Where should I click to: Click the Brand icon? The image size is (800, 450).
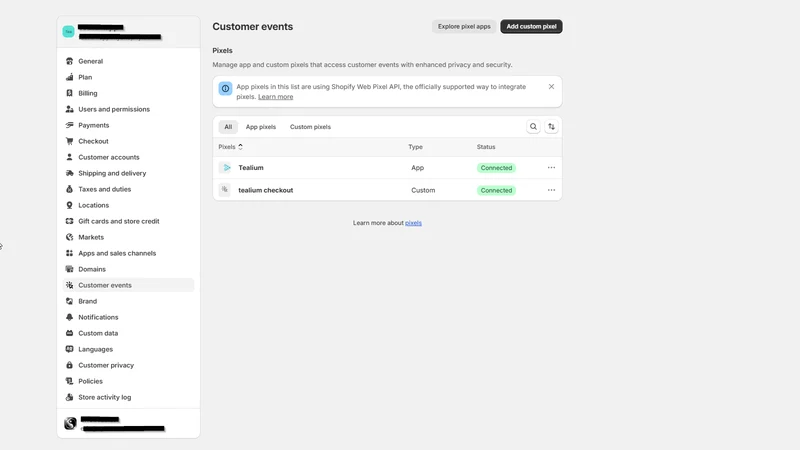coord(69,301)
